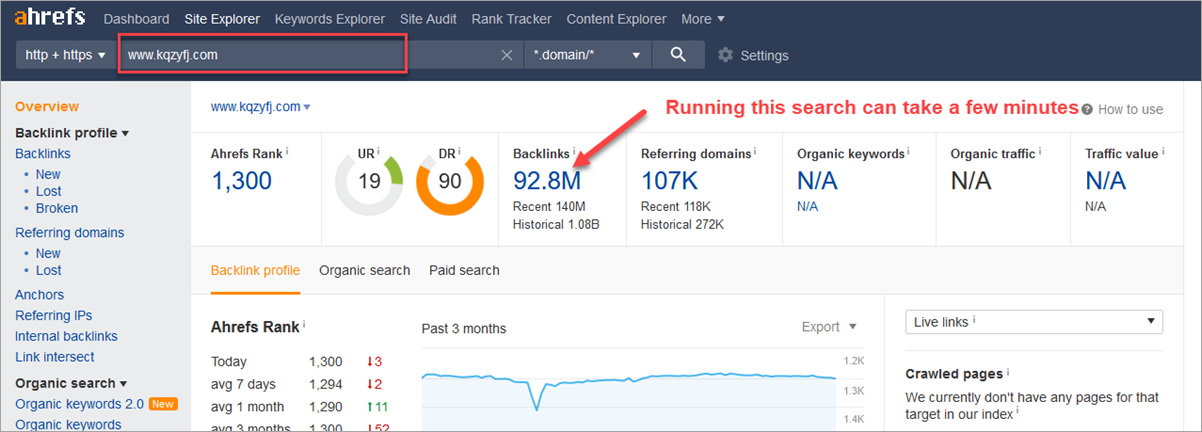The width and height of the screenshot is (1202, 432).
Task: Click the Historical 1.08B text
Action: click(556, 224)
